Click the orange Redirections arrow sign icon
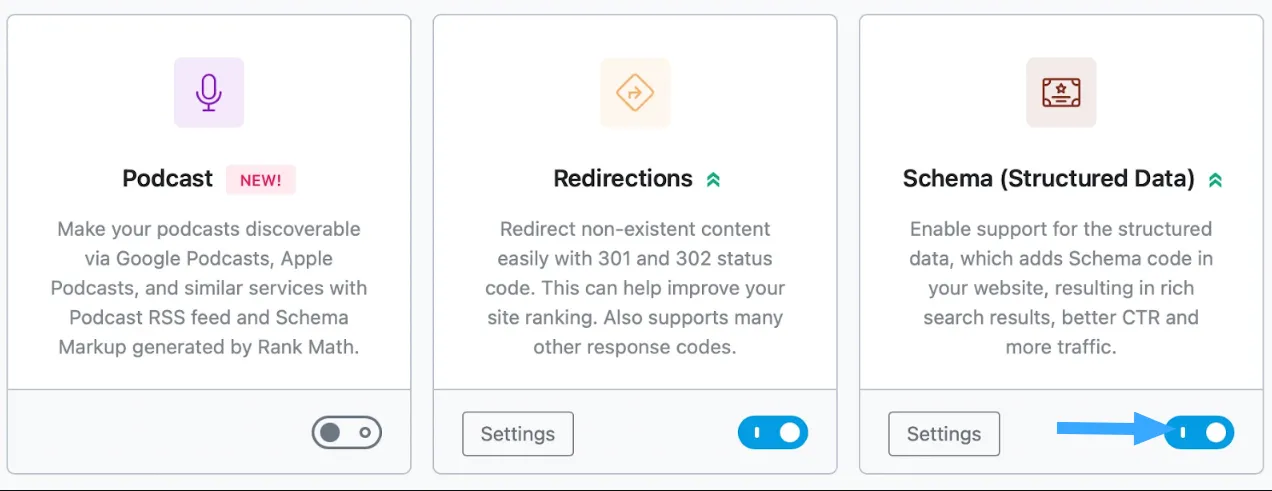 [x=635, y=93]
